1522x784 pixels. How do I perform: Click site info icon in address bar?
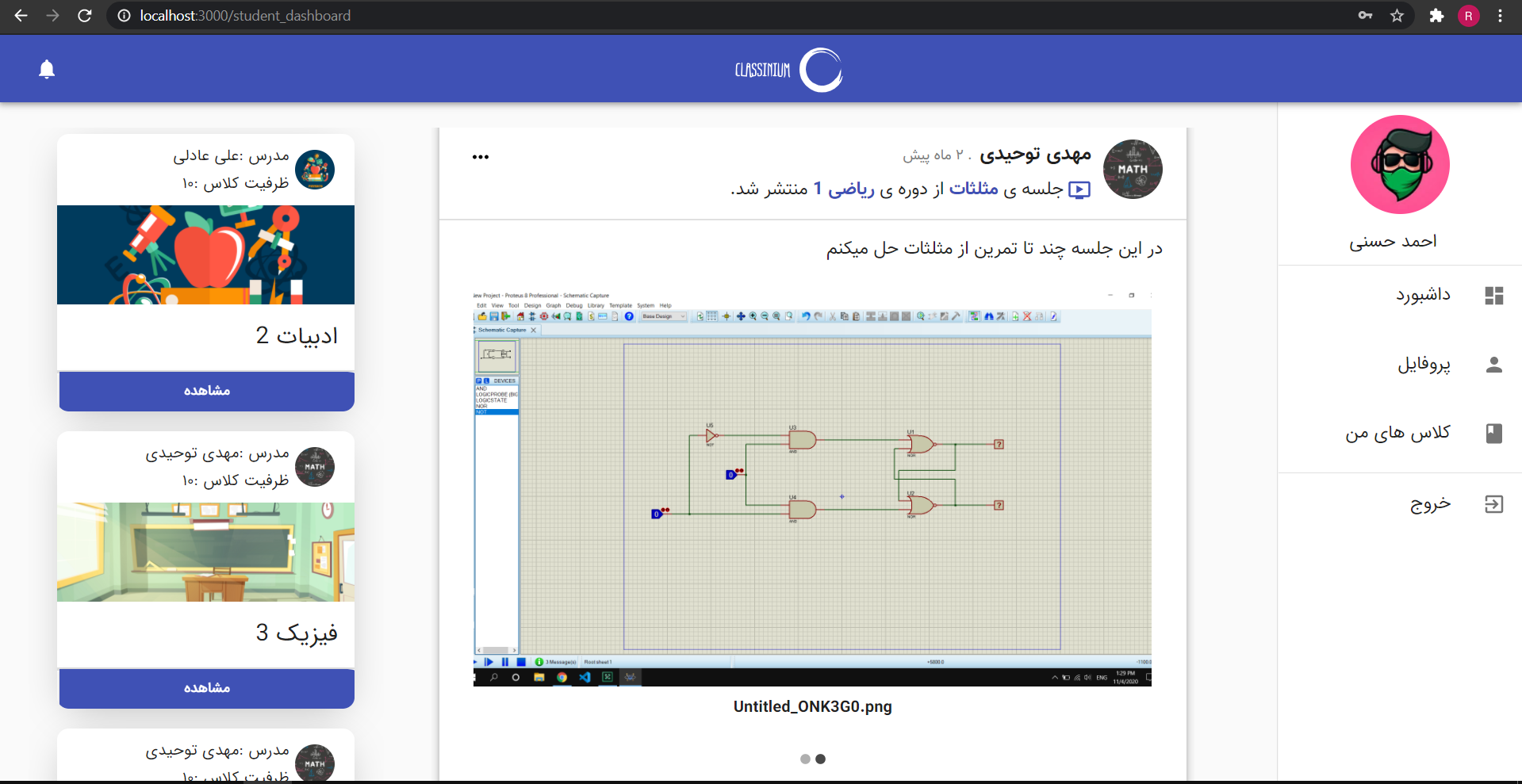click(x=124, y=16)
